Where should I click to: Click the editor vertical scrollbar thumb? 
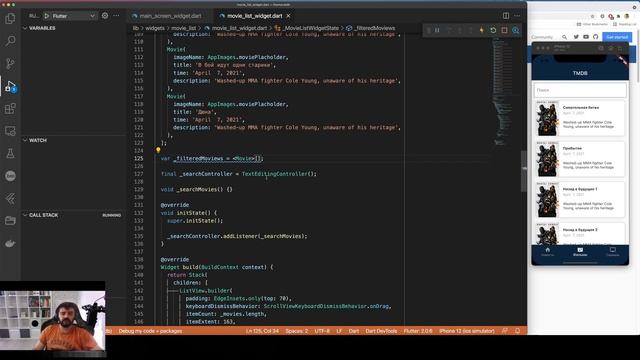524,171
